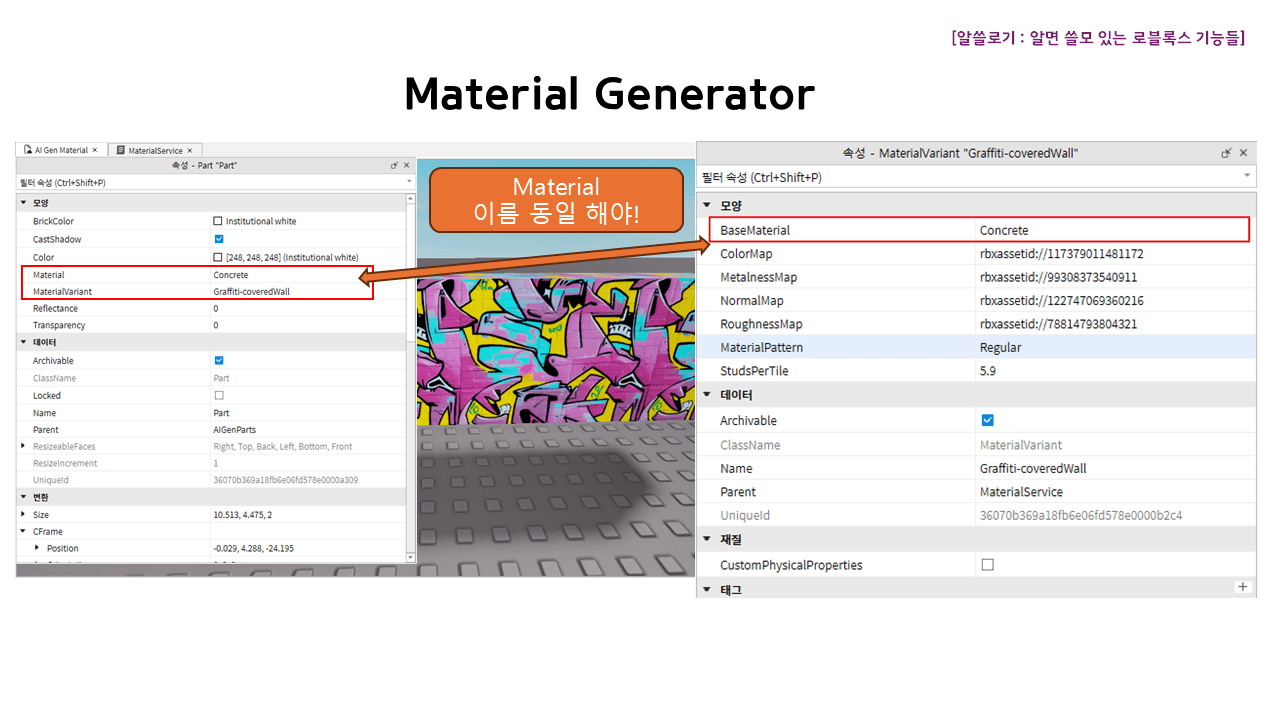The height and width of the screenshot is (720, 1280).
Task: Collapse the 데이터 section in Part panel
Action: click(x=24, y=342)
